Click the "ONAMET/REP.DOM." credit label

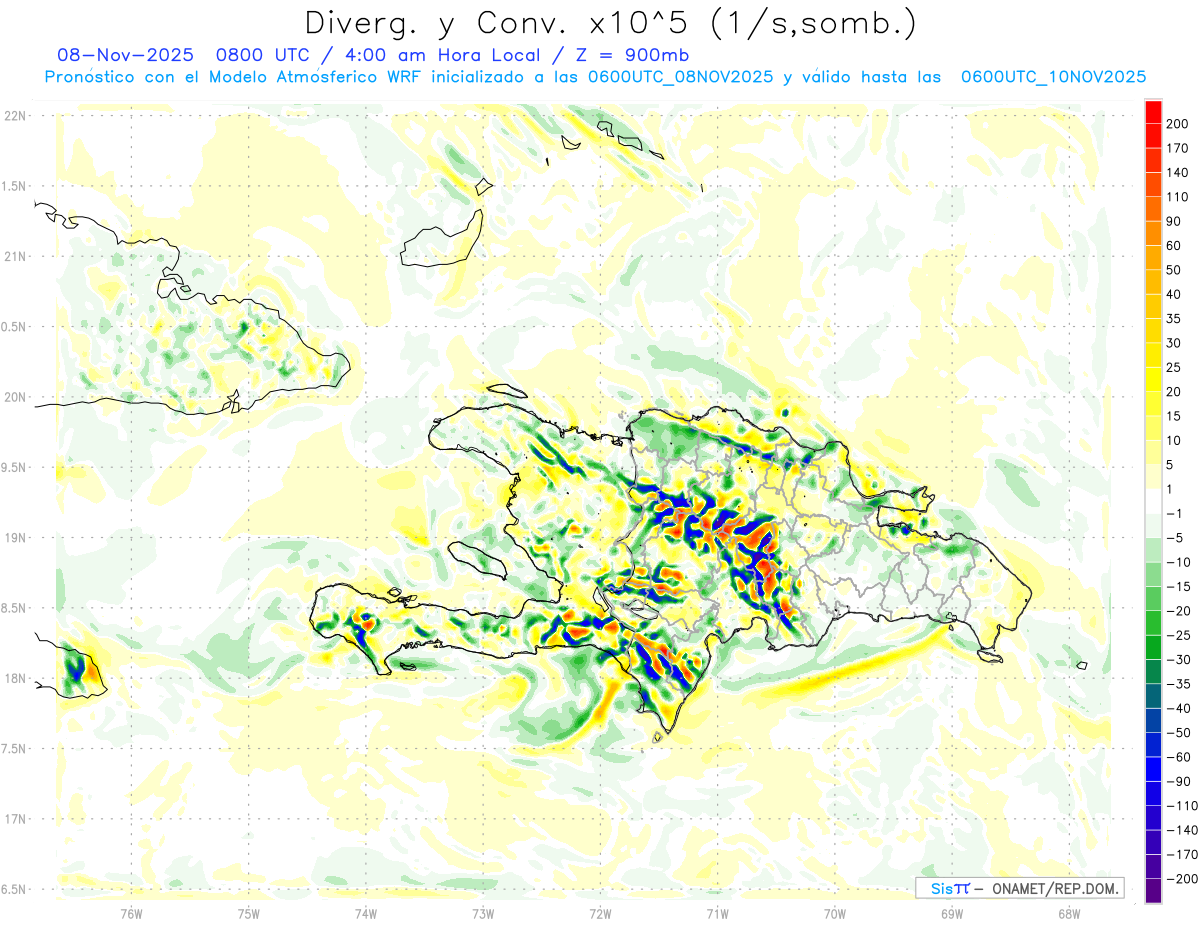(1053, 888)
